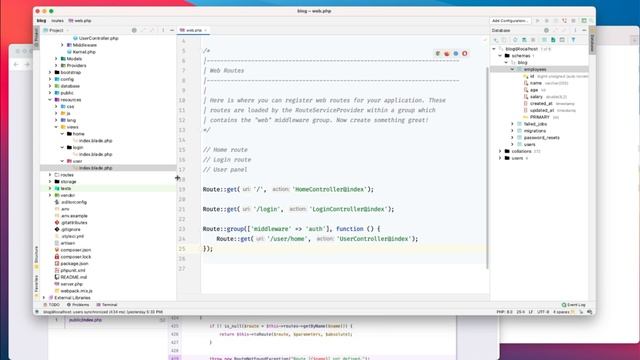Expand the database folder in project tree
The width and height of the screenshot is (640, 360).
(50, 86)
